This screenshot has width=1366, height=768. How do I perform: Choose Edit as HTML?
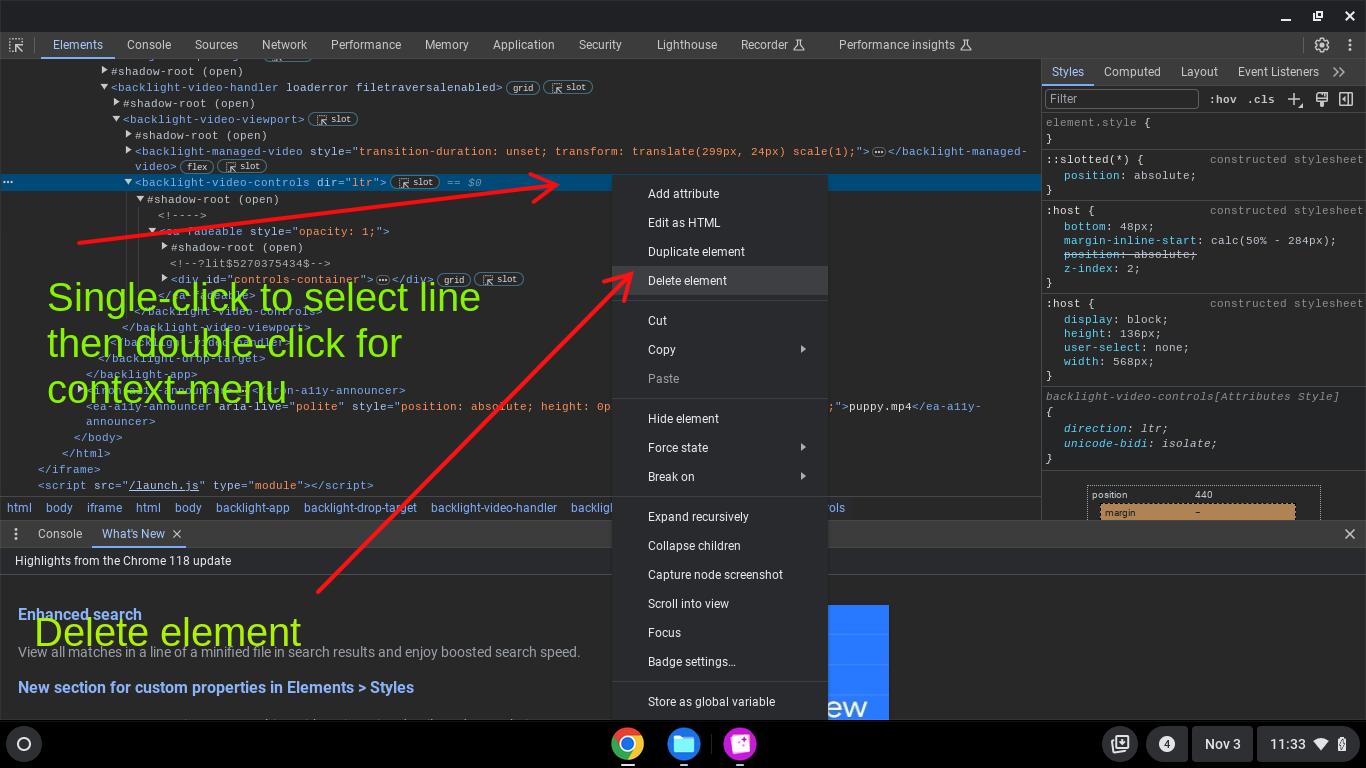[720, 223]
